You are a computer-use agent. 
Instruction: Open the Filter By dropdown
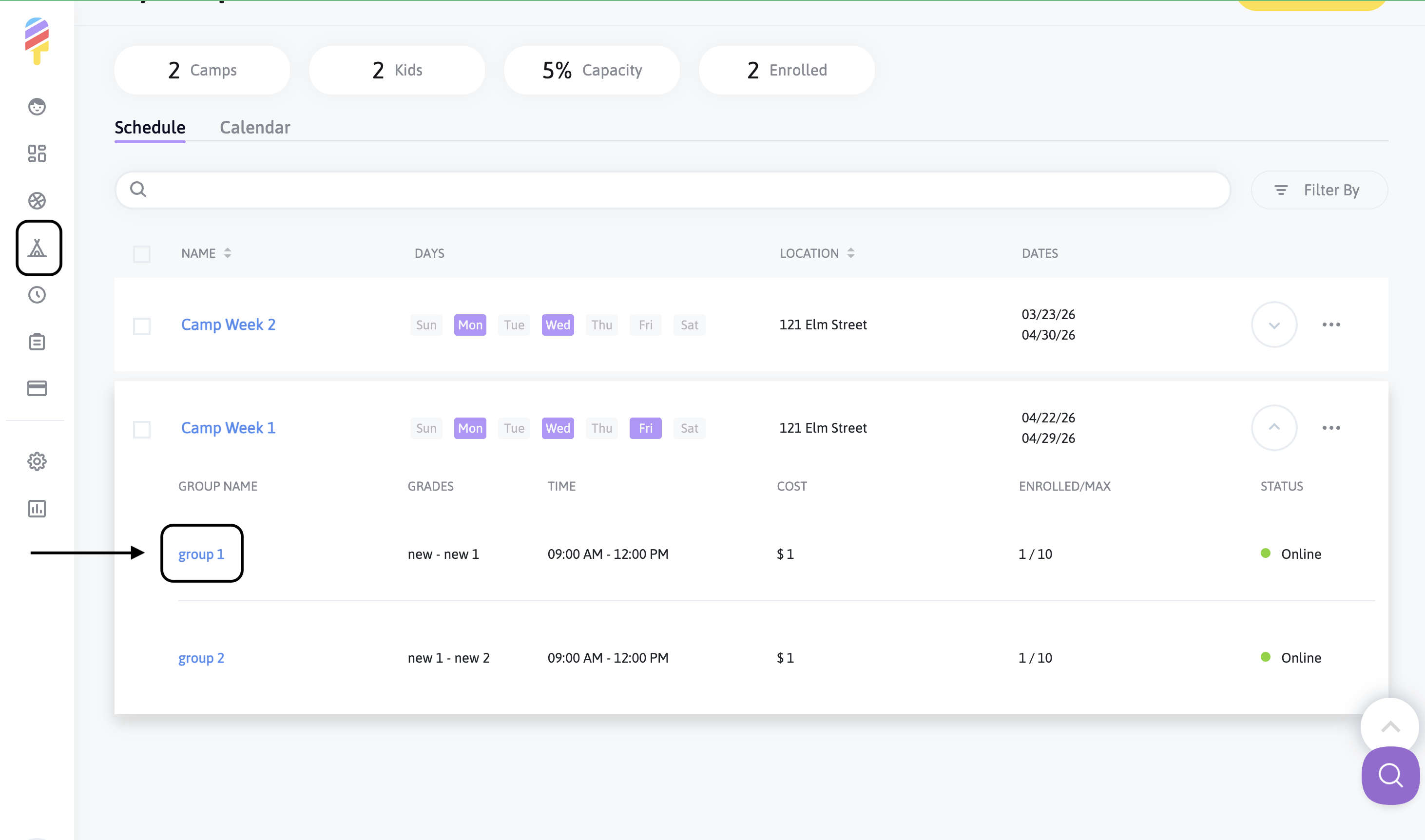point(1319,190)
